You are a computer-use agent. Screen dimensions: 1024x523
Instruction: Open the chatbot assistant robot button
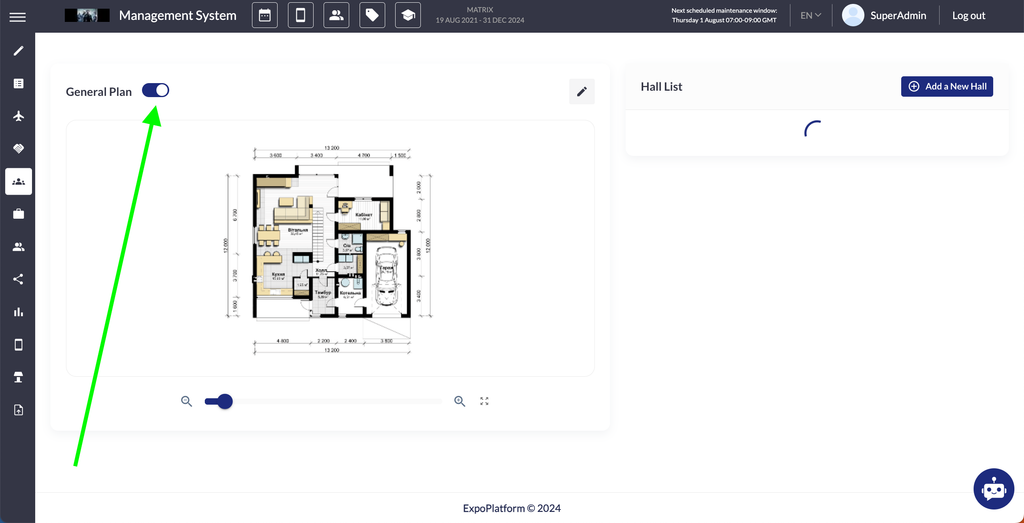992,488
